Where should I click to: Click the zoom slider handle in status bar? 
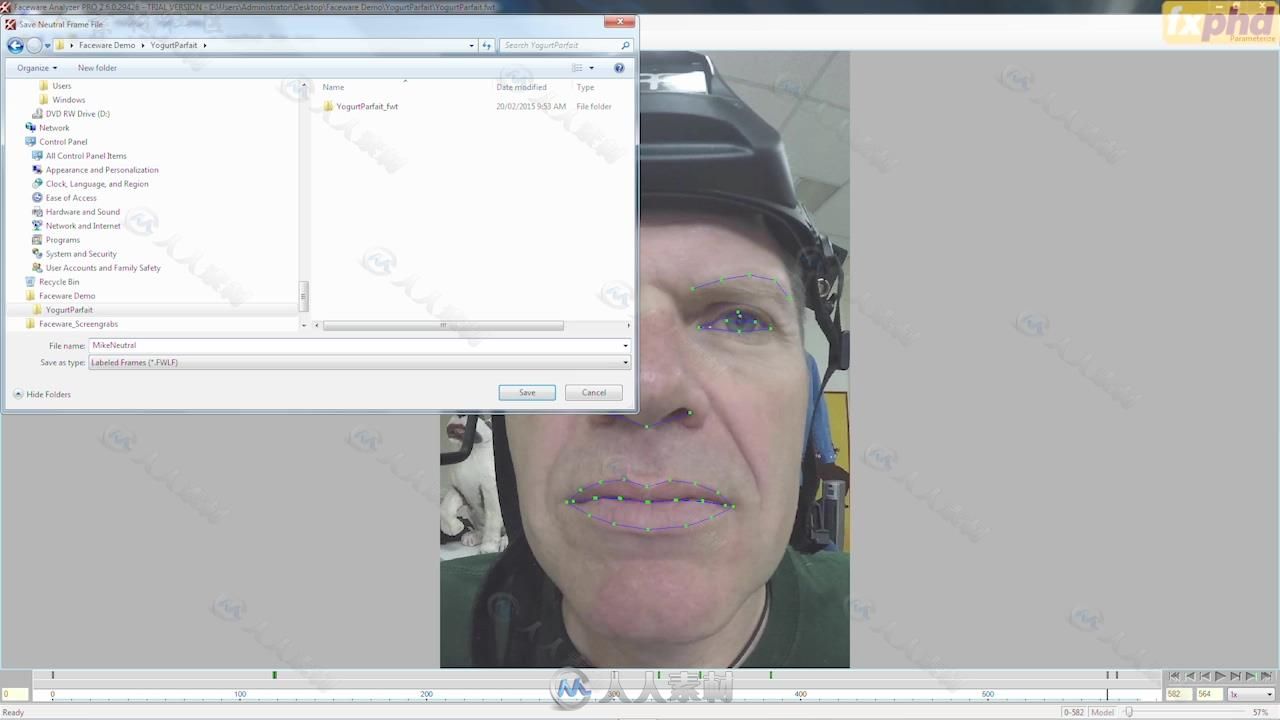click(x=1129, y=712)
